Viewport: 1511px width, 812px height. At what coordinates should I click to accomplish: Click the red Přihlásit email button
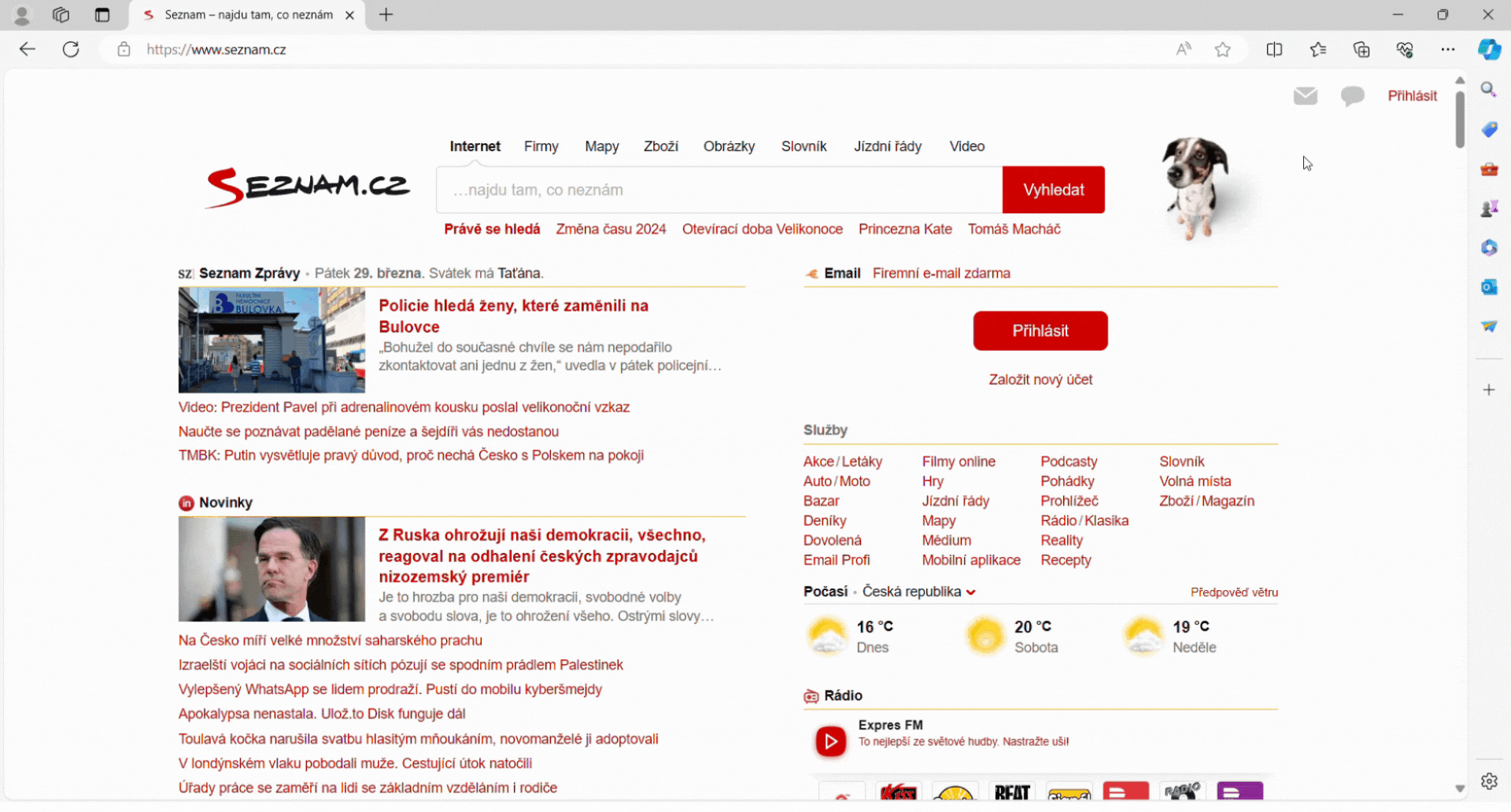(x=1040, y=330)
